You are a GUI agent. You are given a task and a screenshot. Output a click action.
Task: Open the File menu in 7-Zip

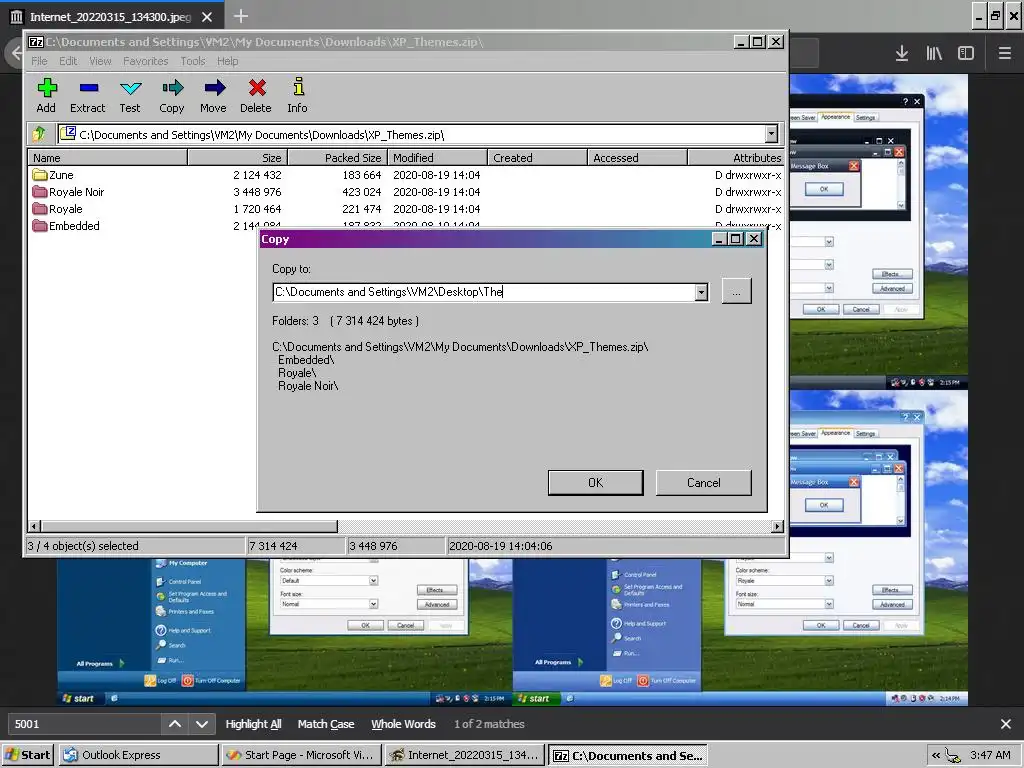click(x=39, y=61)
